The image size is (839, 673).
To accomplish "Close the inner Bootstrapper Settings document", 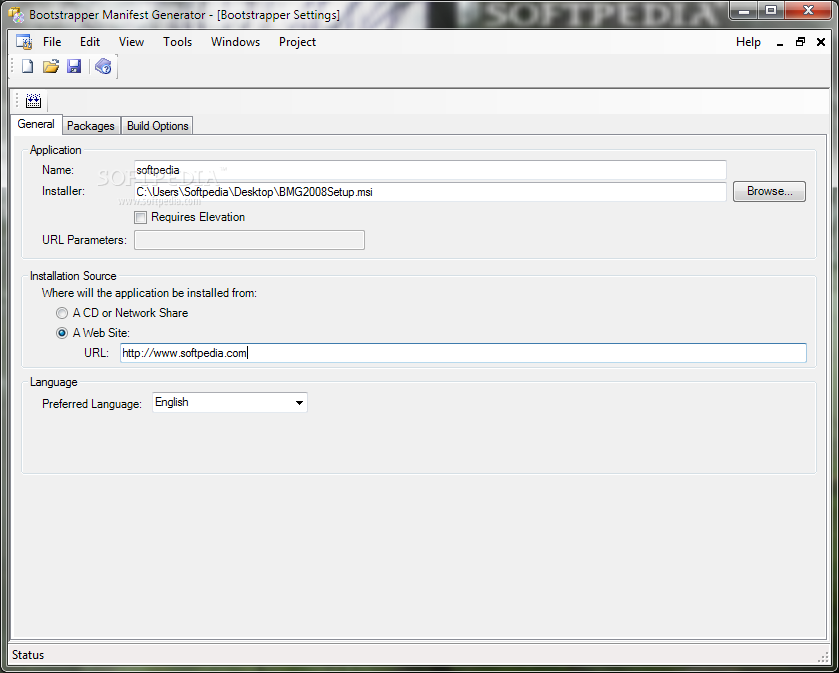I will (821, 42).
